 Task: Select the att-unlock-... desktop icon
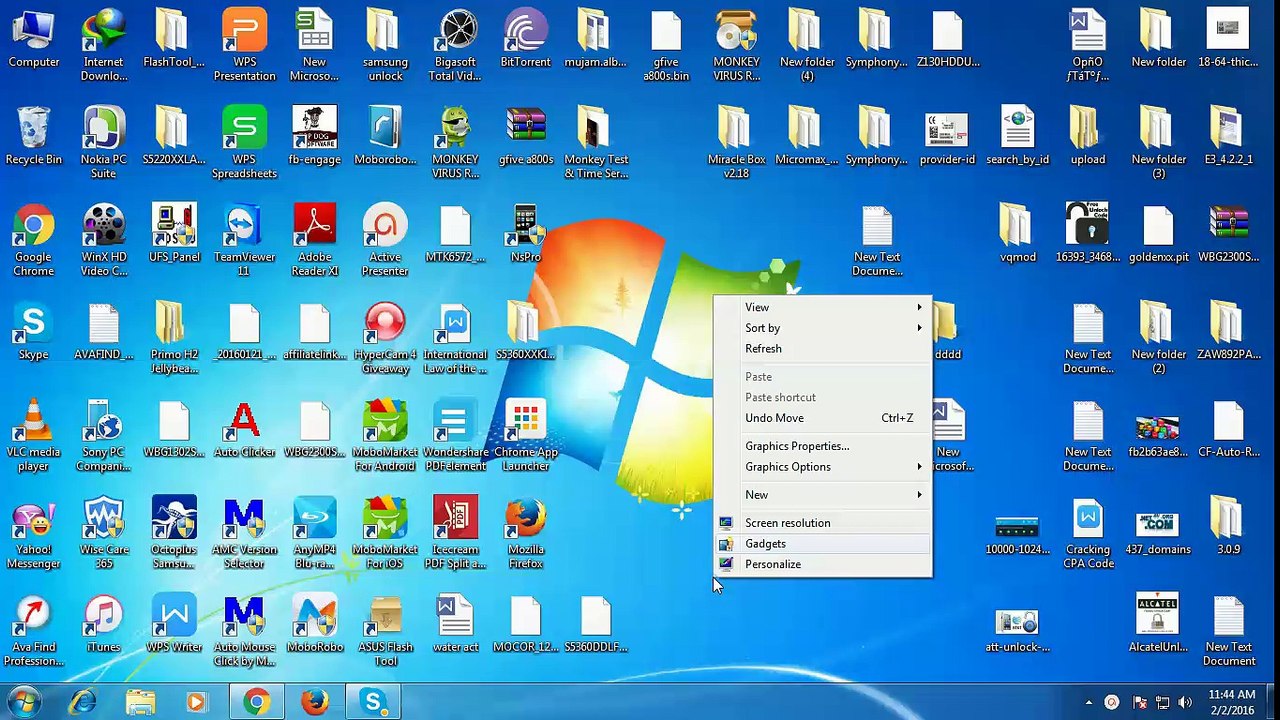1017,630
